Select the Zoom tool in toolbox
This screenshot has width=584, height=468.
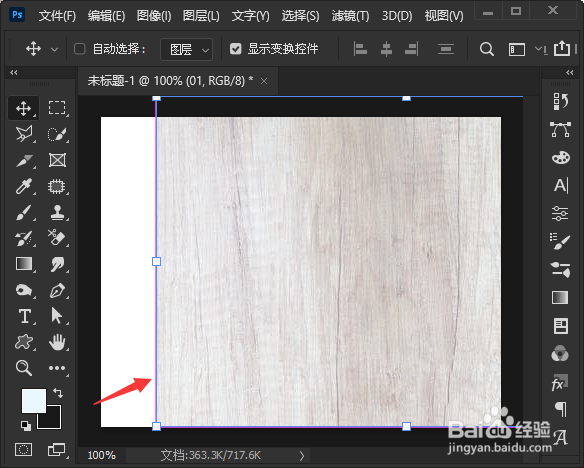(23, 368)
